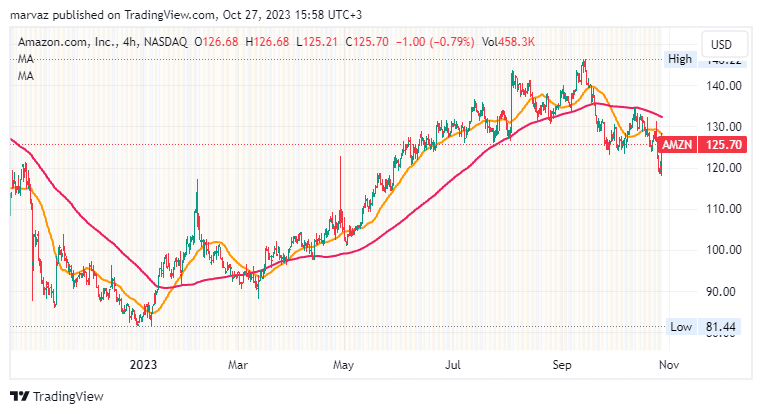Click the 100.00 price axis label
Image resolution: width=762 pixels, height=414 pixels.
[724, 250]
